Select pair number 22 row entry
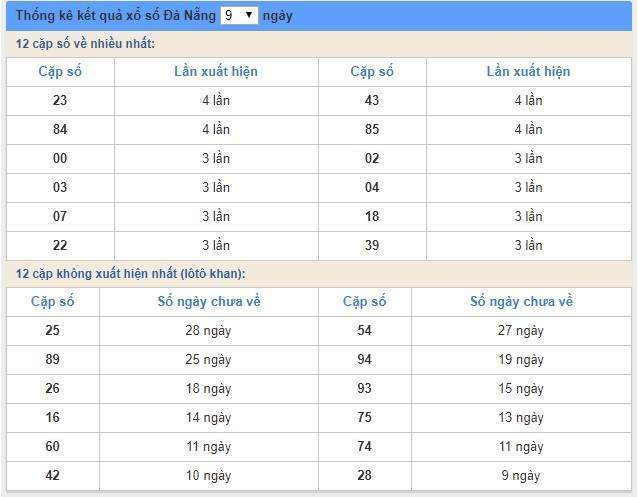The height and width of the screenshot is (497, 639). (x=60, y=245)
